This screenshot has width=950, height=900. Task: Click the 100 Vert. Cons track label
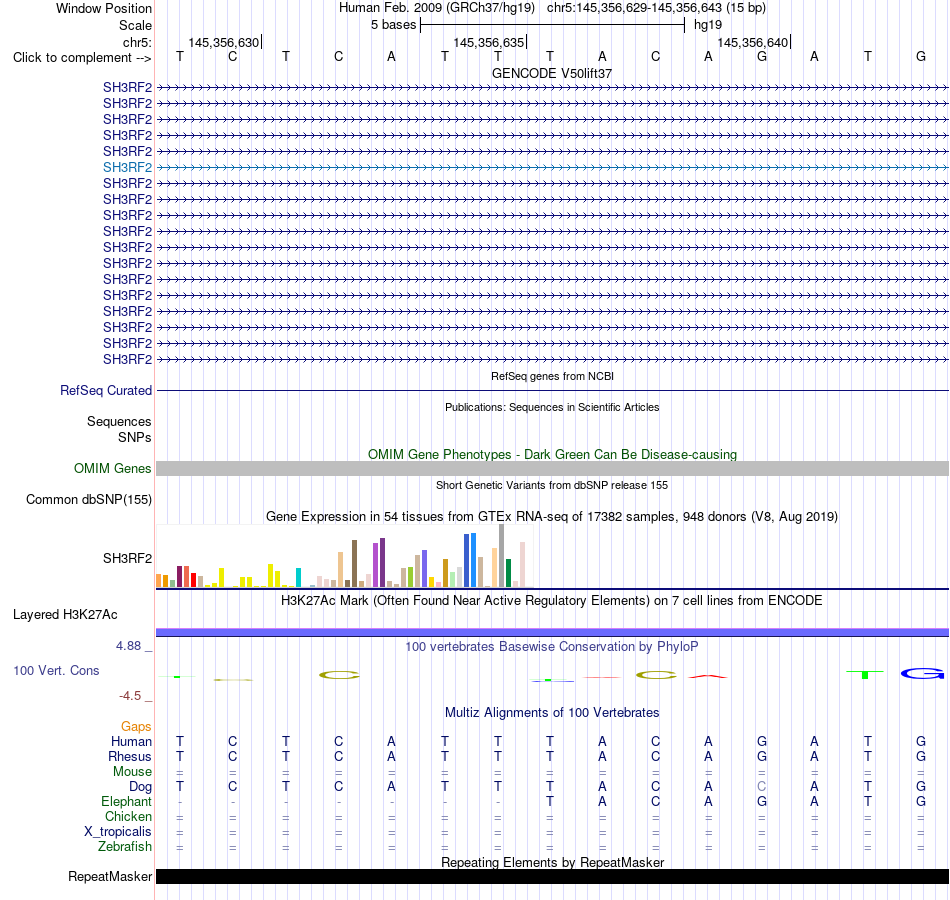pyautogui.click(x=56, y=670)
